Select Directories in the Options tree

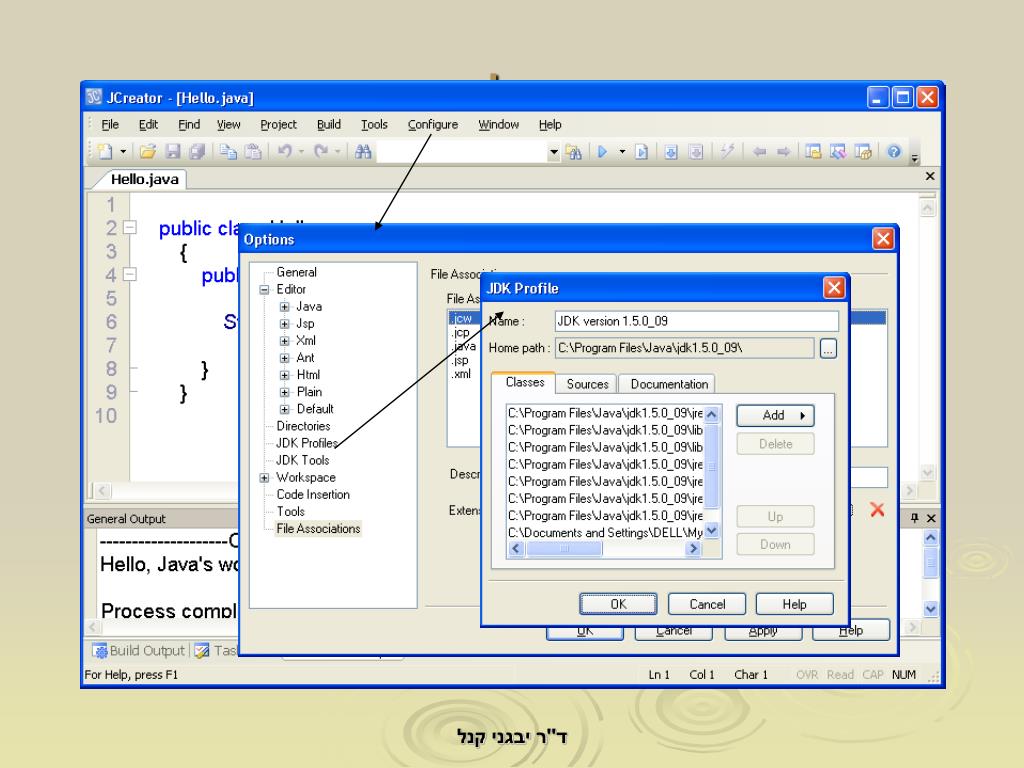tap(303, 426)
